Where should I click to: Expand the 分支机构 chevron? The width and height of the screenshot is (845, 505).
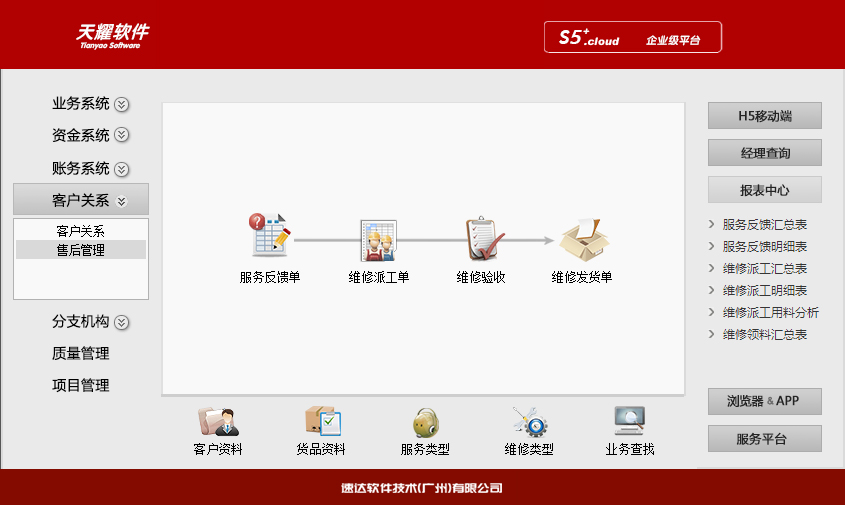[x=122, y=322]
